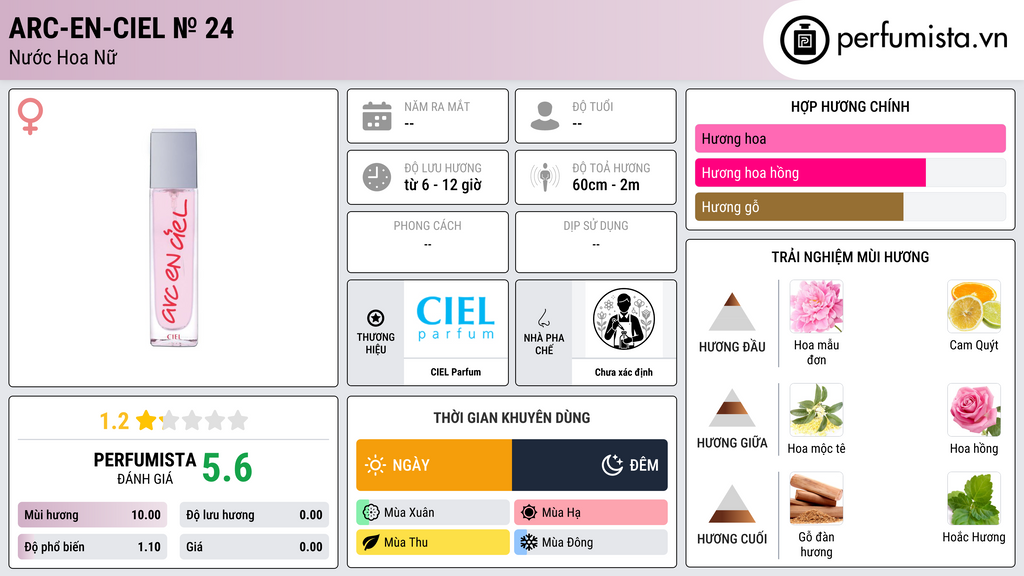Click the perfumer illustration Chưa xác định
1024x576 pixels.
coord(624,319)
